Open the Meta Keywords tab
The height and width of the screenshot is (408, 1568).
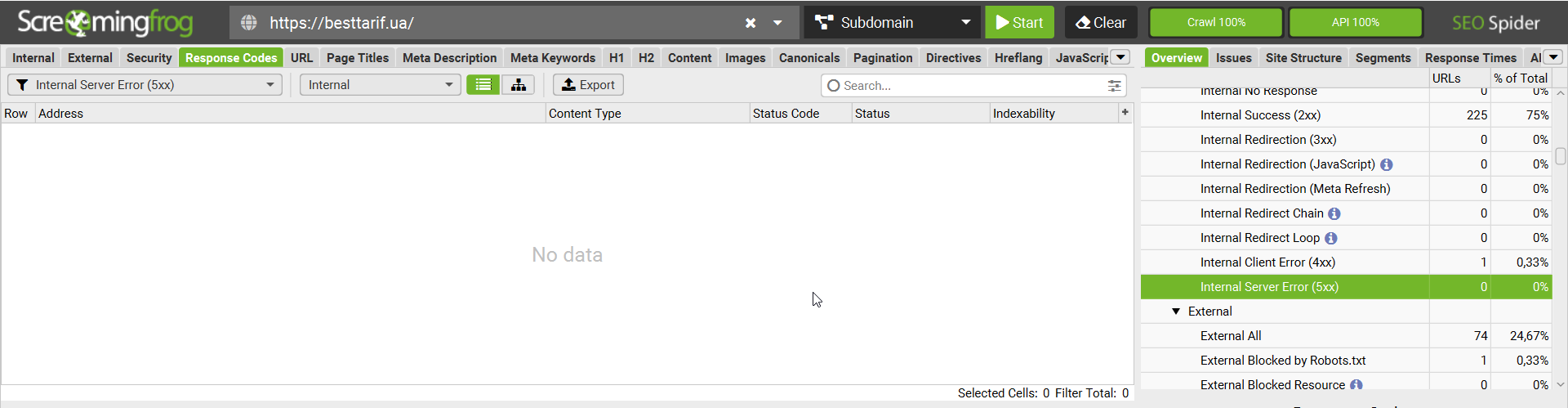click(553, 57)
